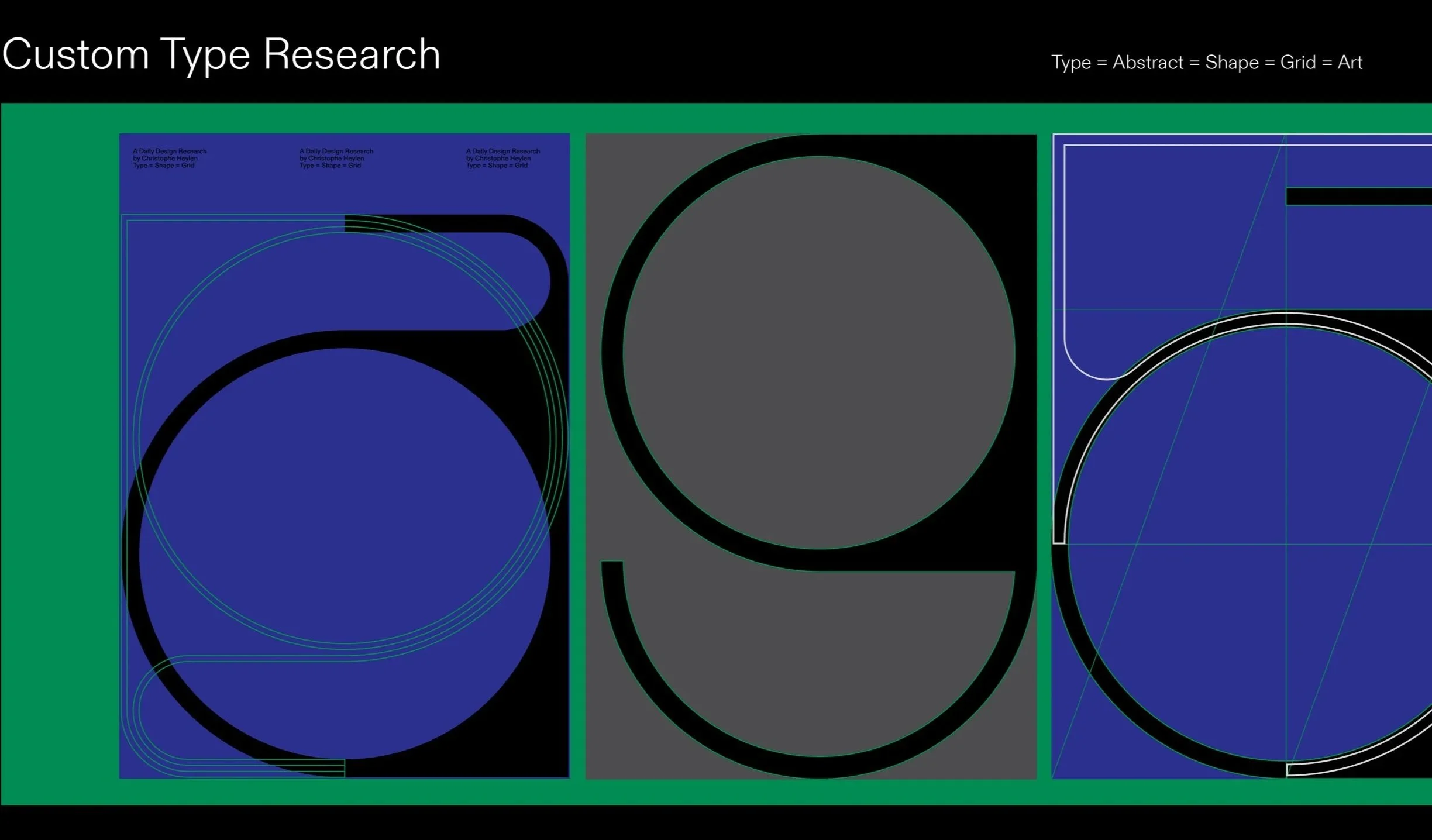The width and height of the screenshot is (1432, 840).
Task: Click the word "Grid" in the tagline
Action: coord(1297,62)
